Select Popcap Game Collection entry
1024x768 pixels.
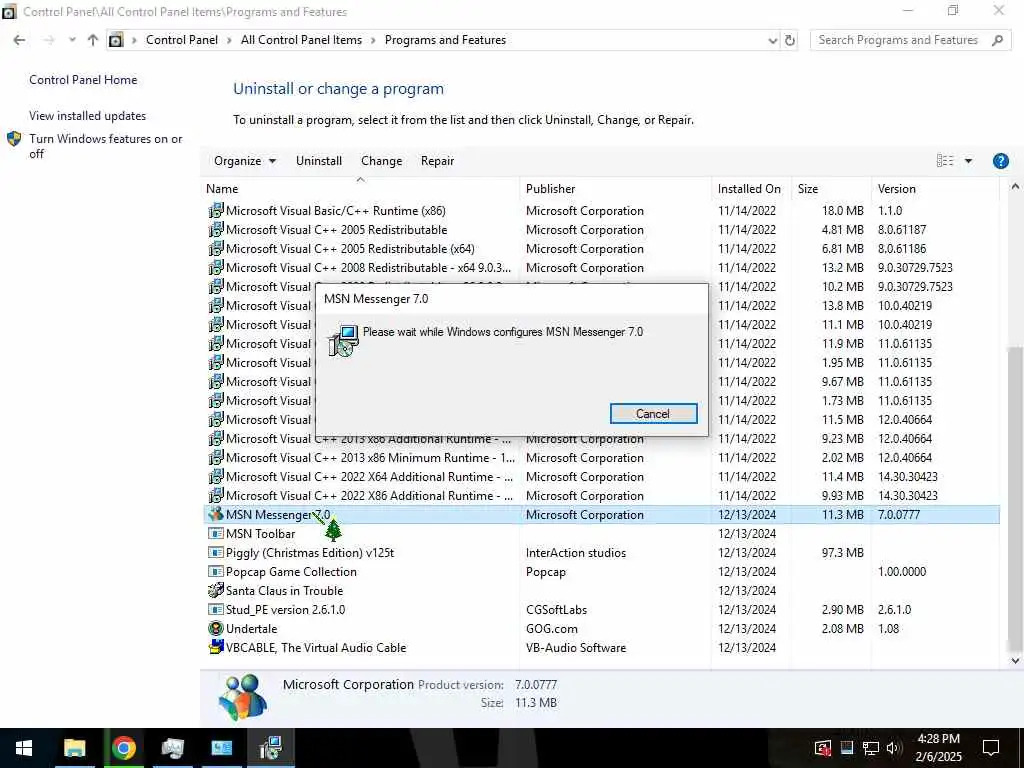(601, 571)
